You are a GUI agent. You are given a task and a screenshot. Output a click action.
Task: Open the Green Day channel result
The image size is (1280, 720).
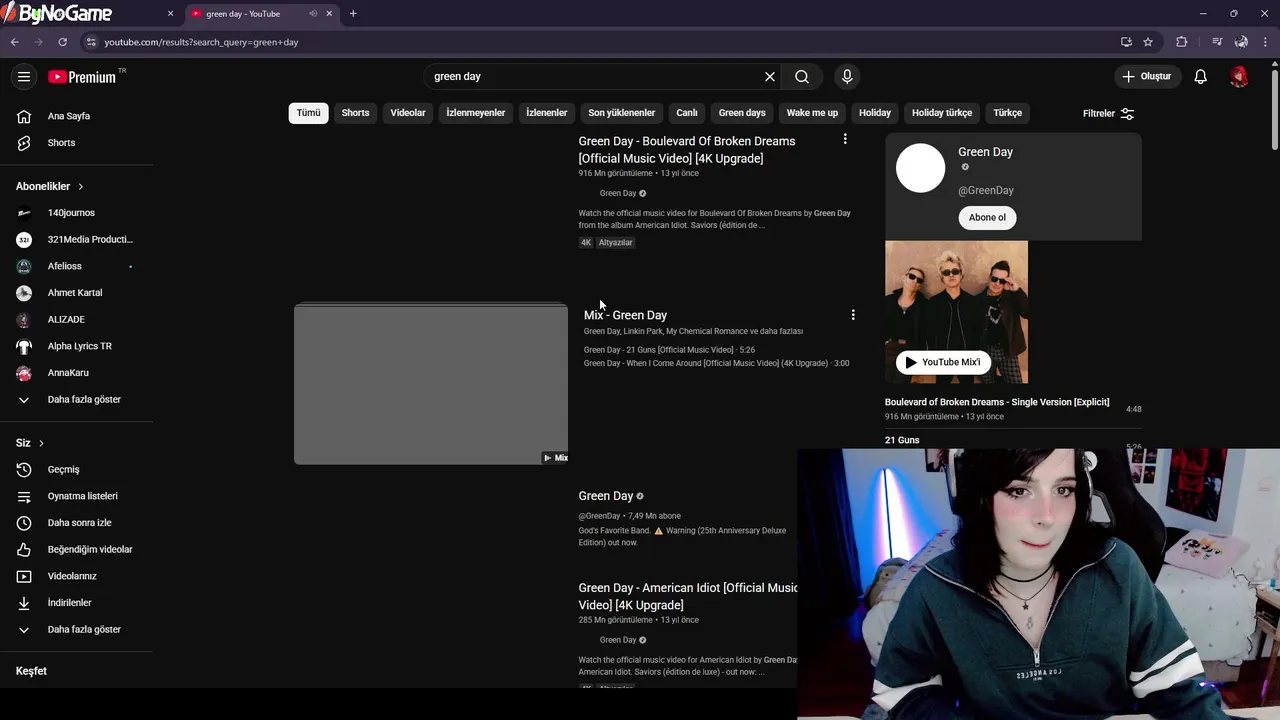(606, 496)
